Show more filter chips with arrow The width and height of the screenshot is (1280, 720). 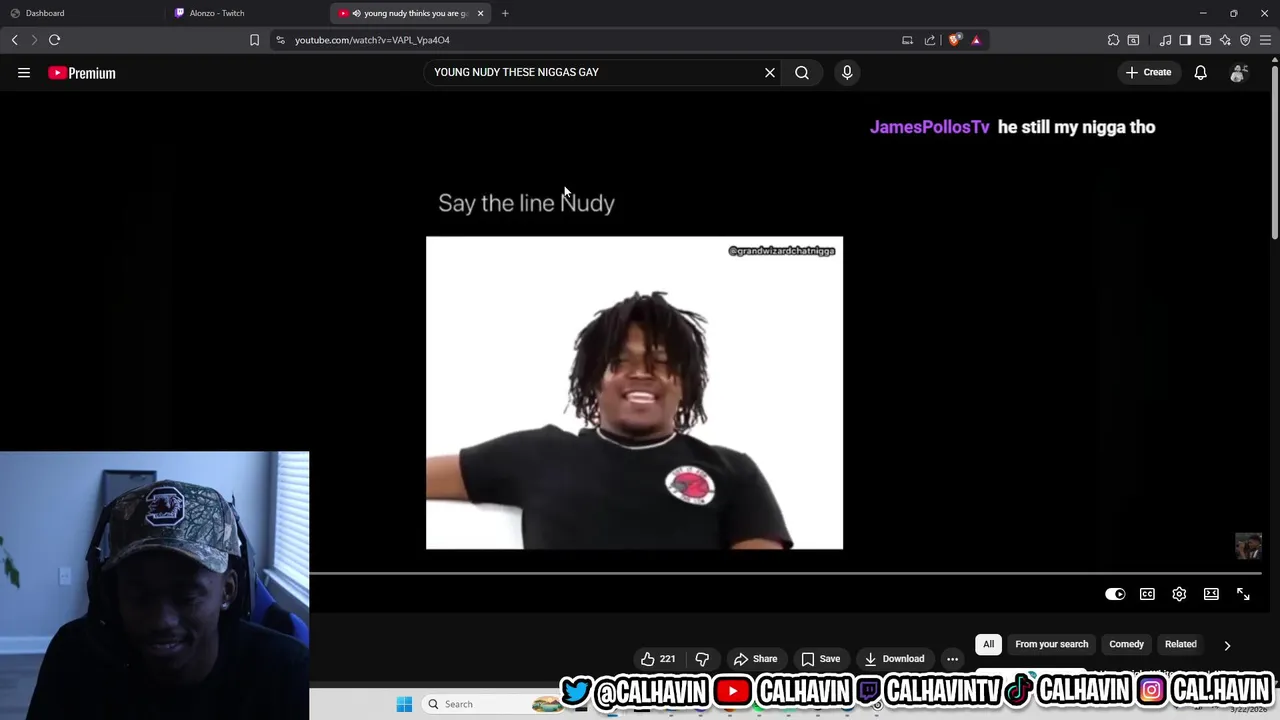pyautogui.click(x=1227, y=645)
